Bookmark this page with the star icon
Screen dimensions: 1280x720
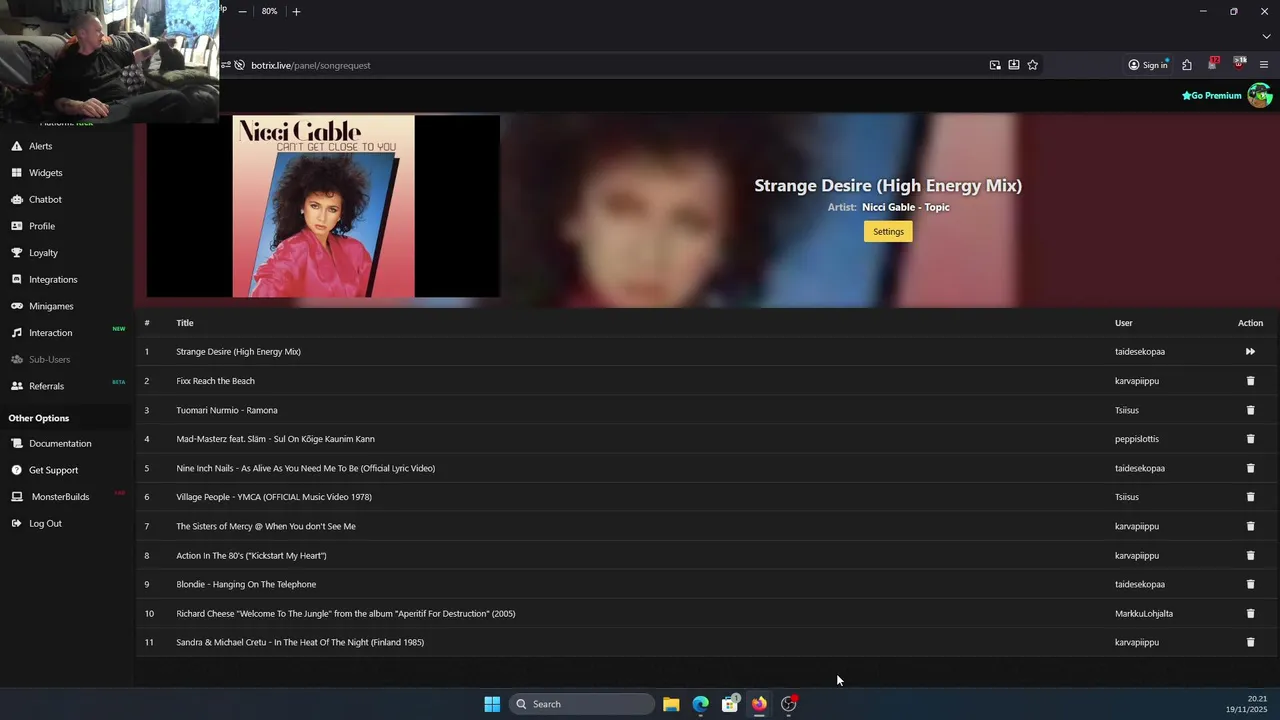click(x=1032, y=65)
